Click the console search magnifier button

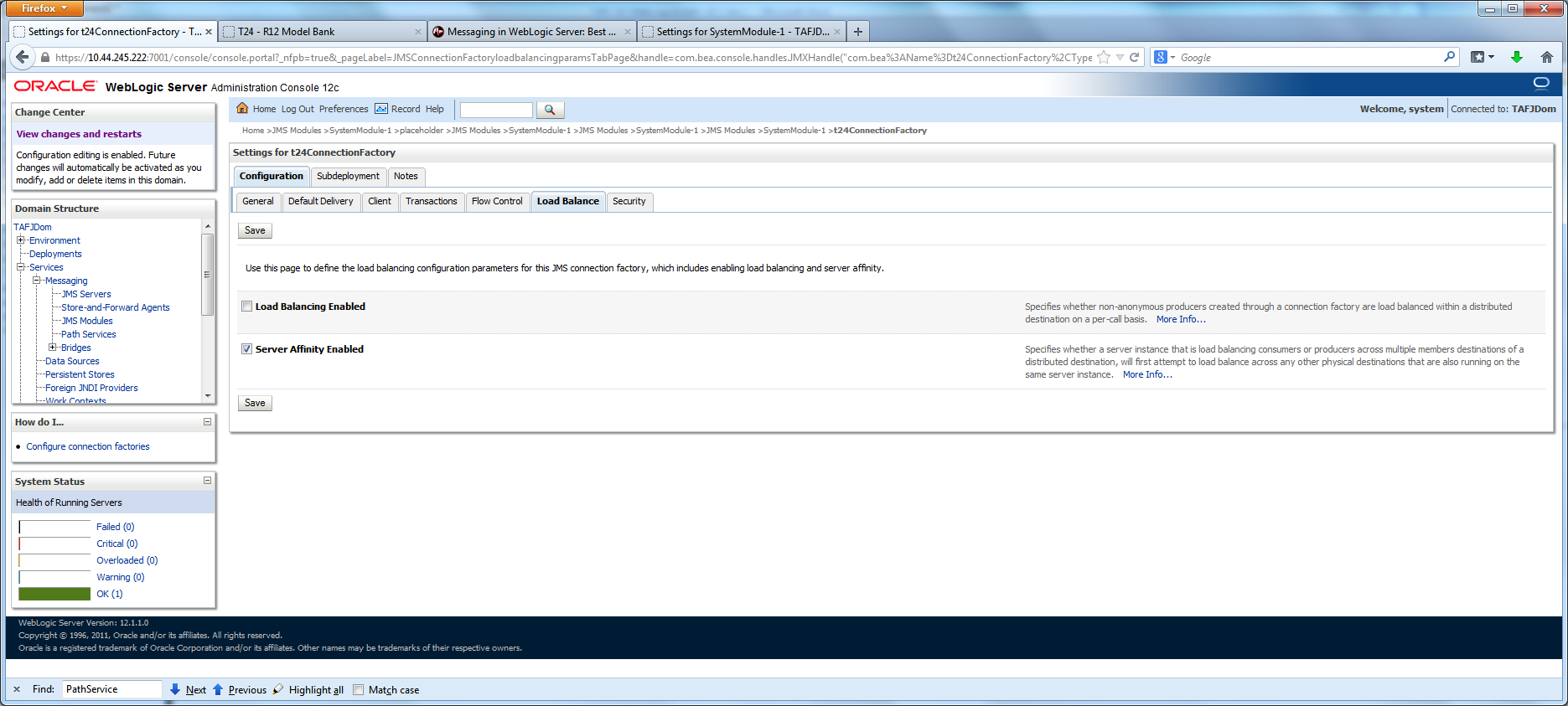coord(550,110)
